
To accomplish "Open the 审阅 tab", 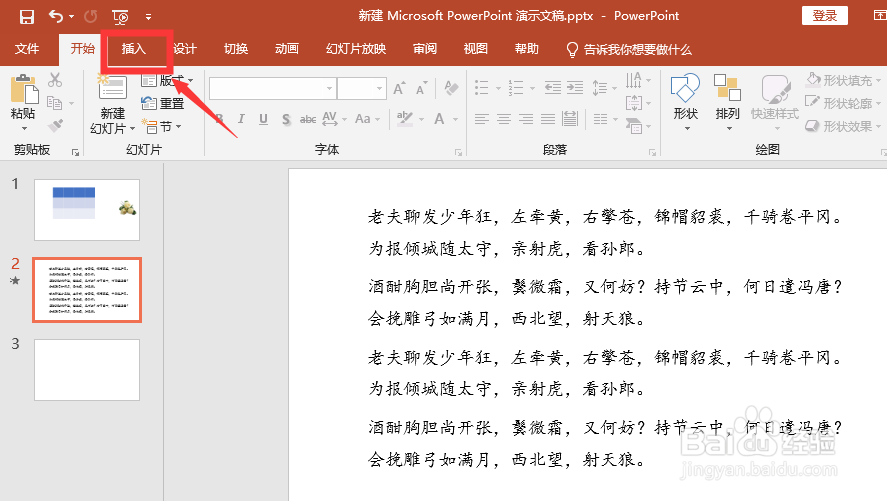I will click(x=425, y=49).
